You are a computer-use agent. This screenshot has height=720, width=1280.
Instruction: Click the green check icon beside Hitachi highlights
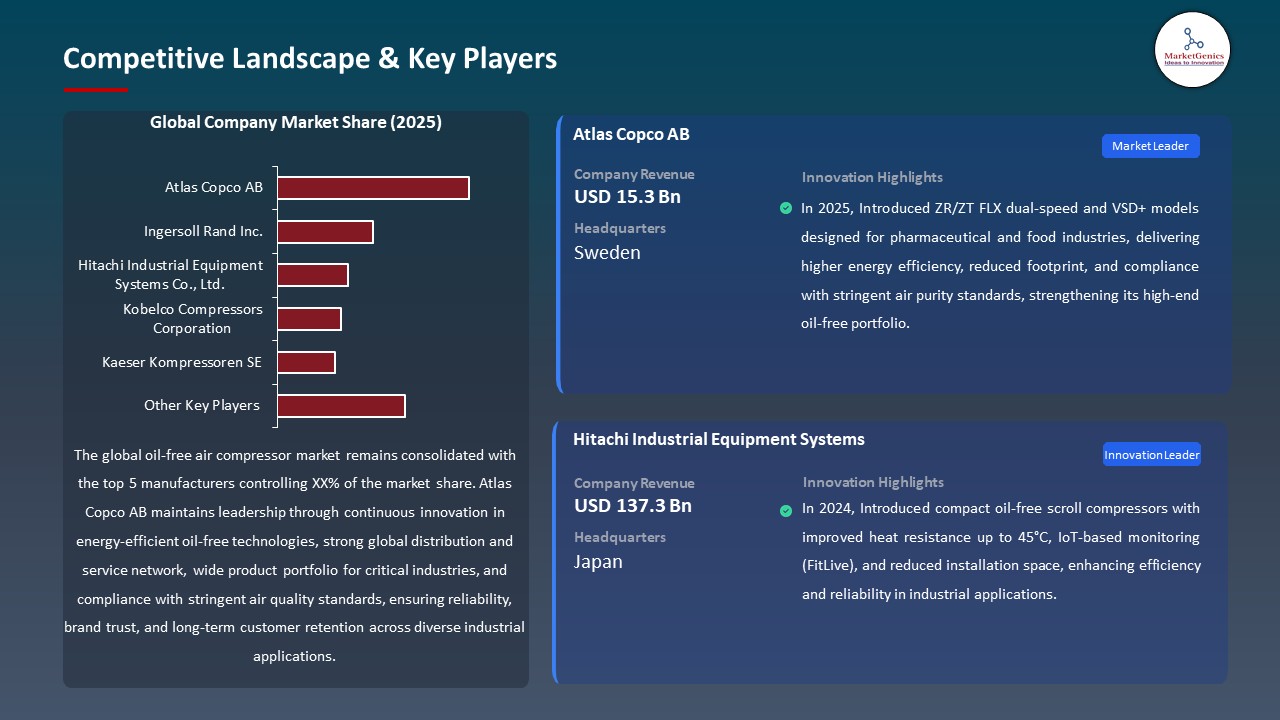786,511
